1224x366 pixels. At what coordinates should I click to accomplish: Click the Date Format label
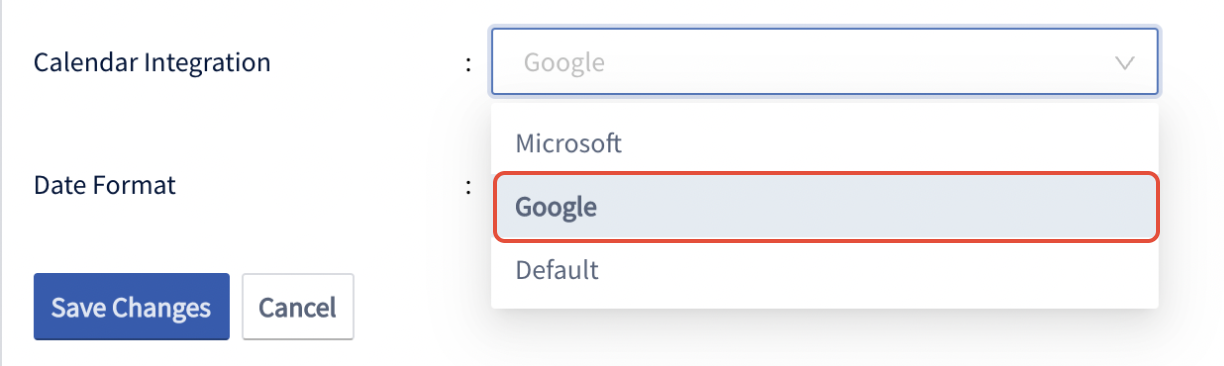pyautogui.click(x=105, y=185)
